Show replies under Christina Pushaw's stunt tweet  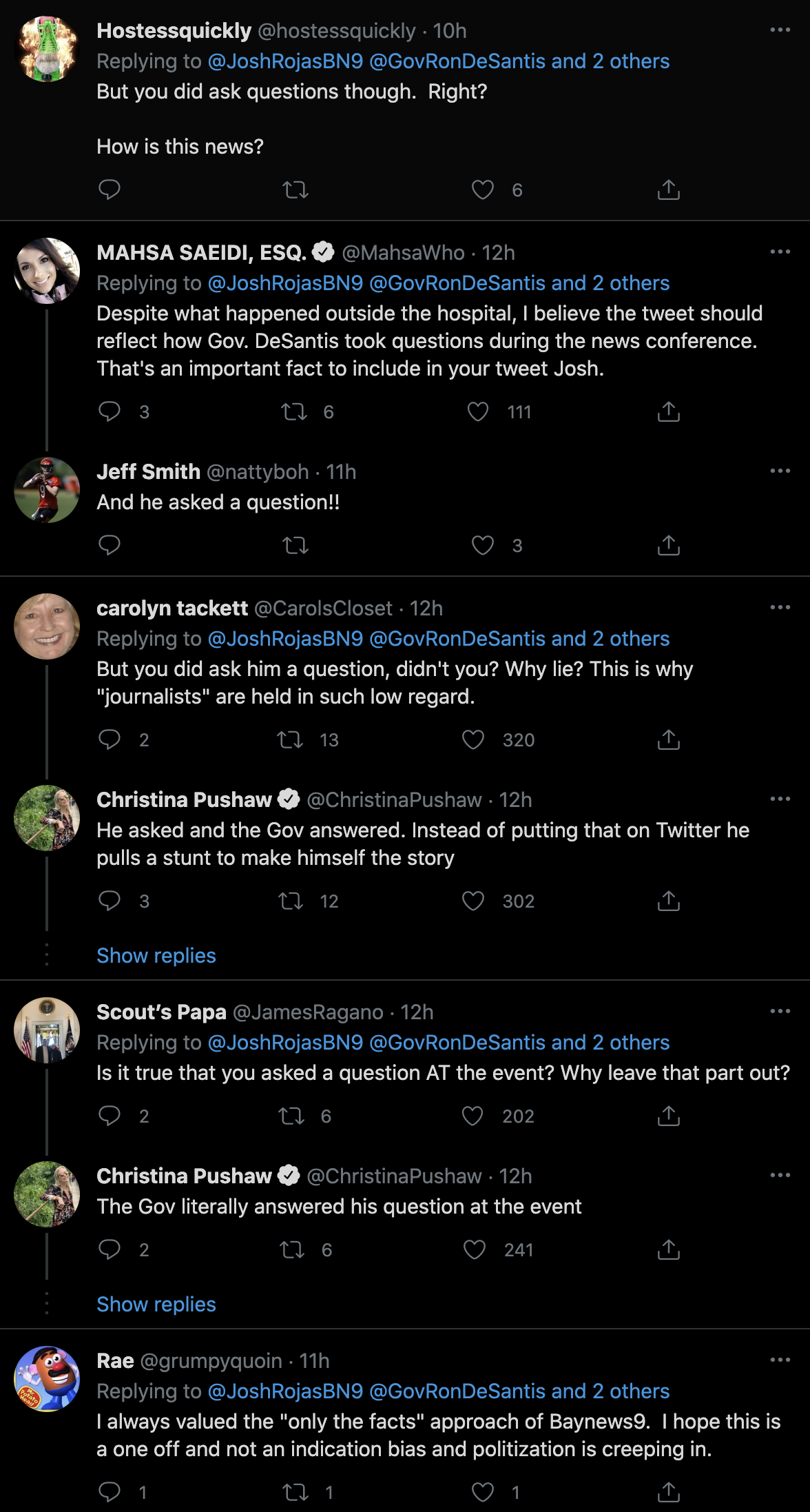tap(156, 956)
